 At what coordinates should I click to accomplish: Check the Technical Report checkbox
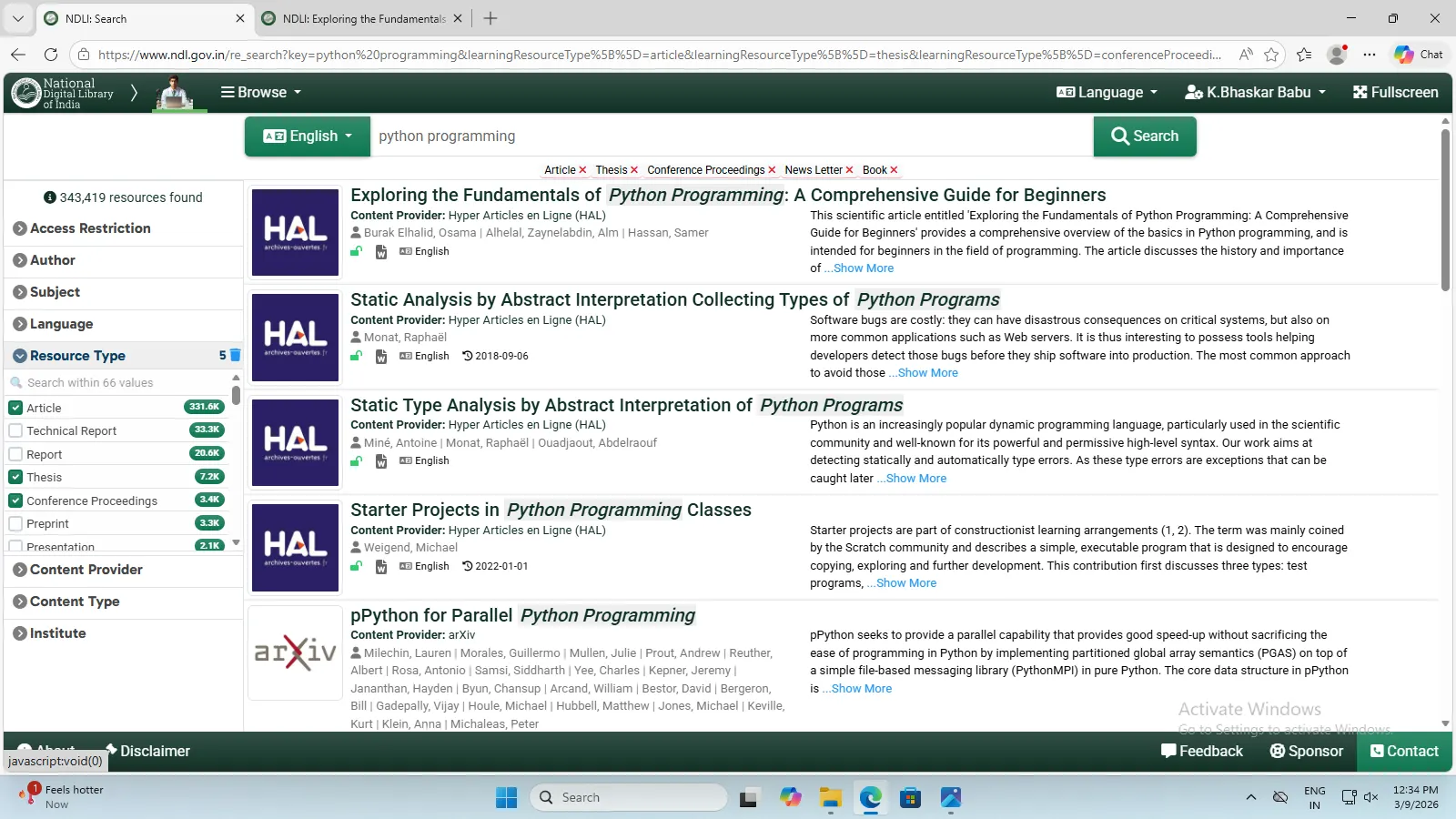coord(15,430)
